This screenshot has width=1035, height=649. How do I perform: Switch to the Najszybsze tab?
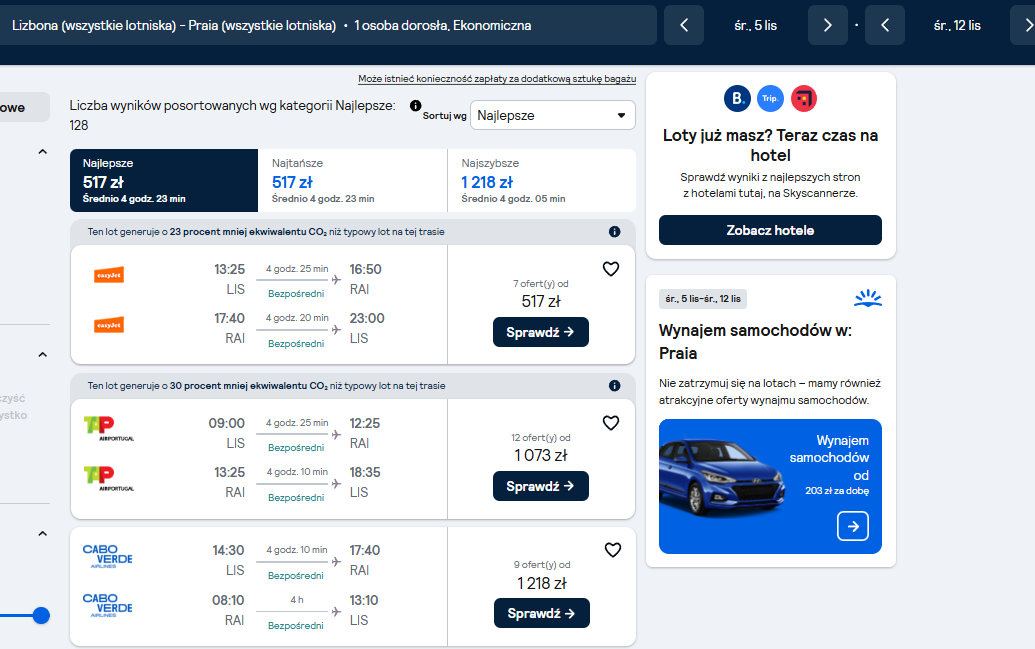541,180
